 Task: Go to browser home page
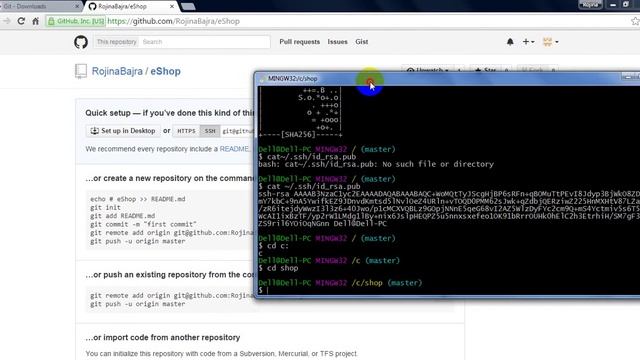[x=36, y=21]
